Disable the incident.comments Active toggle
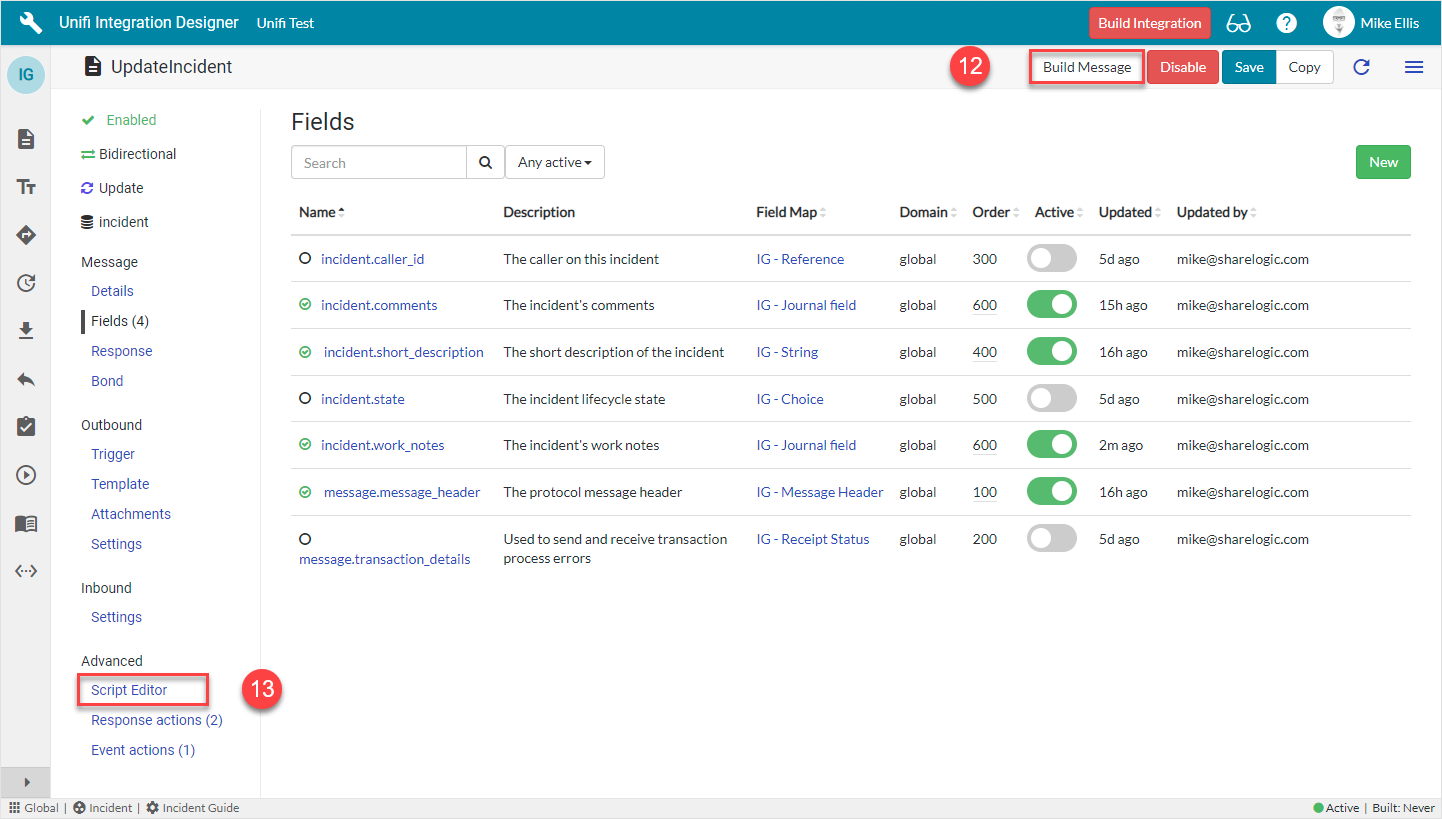The image size is (1442, 819). [1051, 305]
